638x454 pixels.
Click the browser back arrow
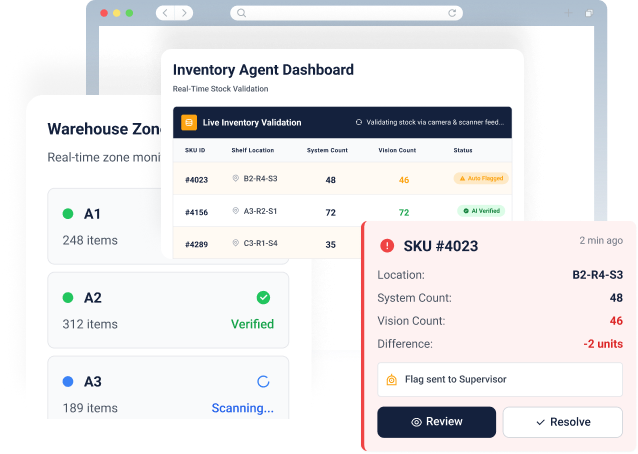(166, 13)
